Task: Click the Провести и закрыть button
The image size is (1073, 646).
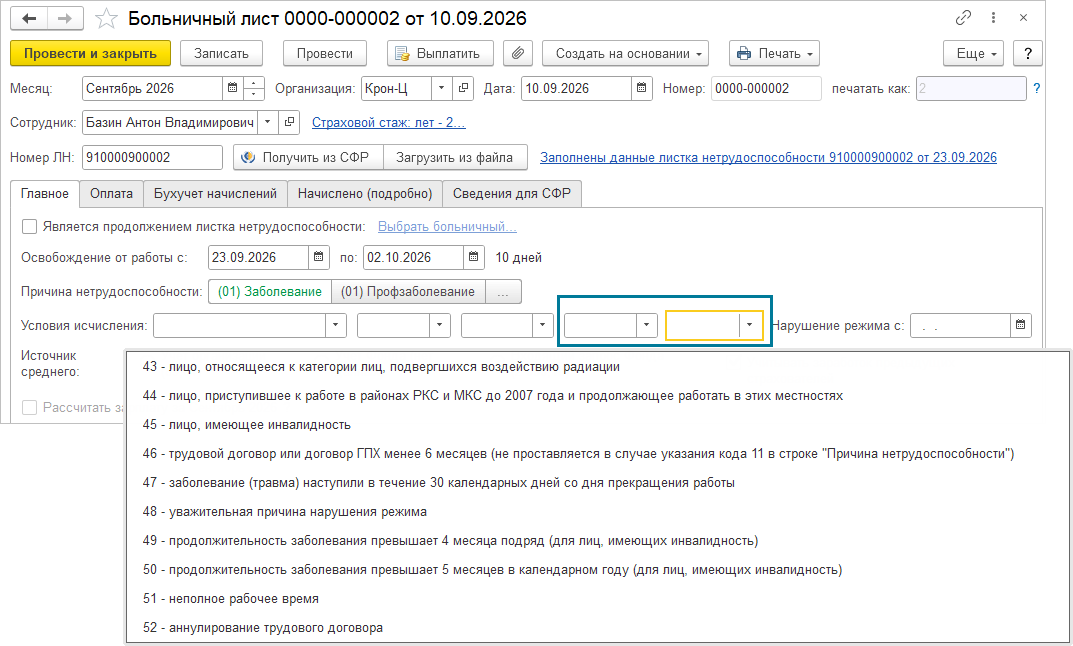Action: 90,53
